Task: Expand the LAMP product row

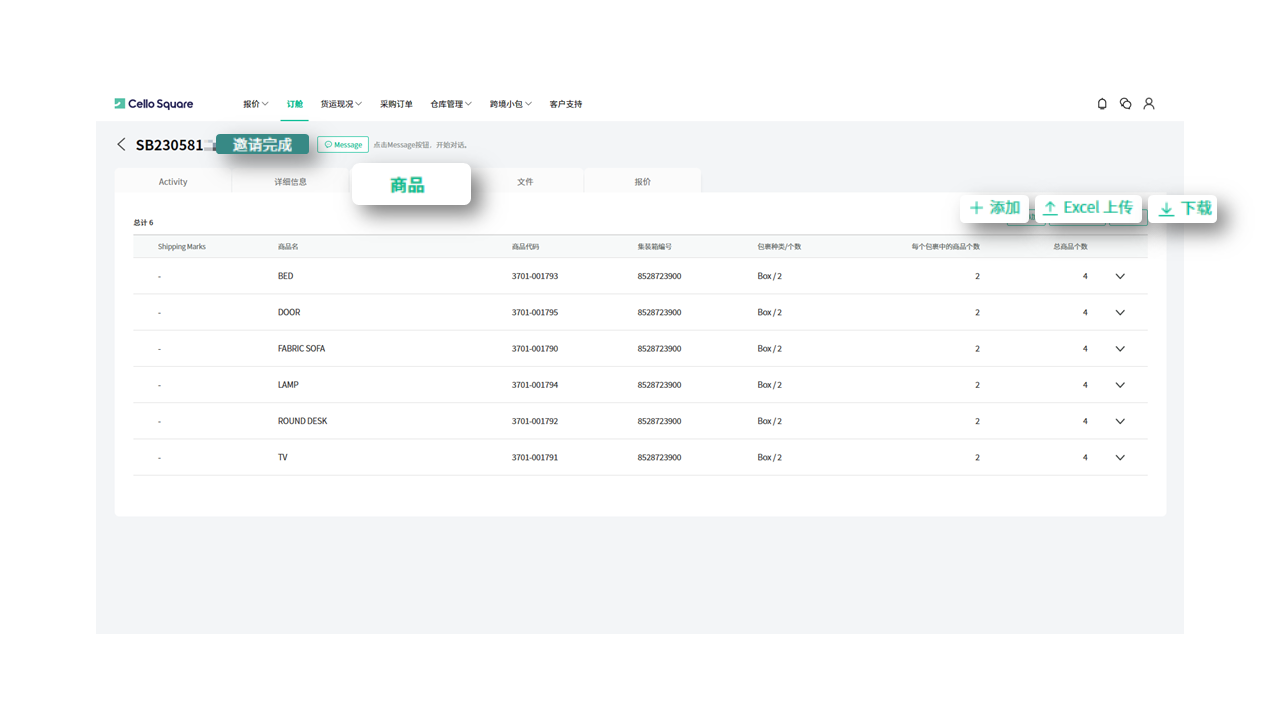Action: [1120, 385]
